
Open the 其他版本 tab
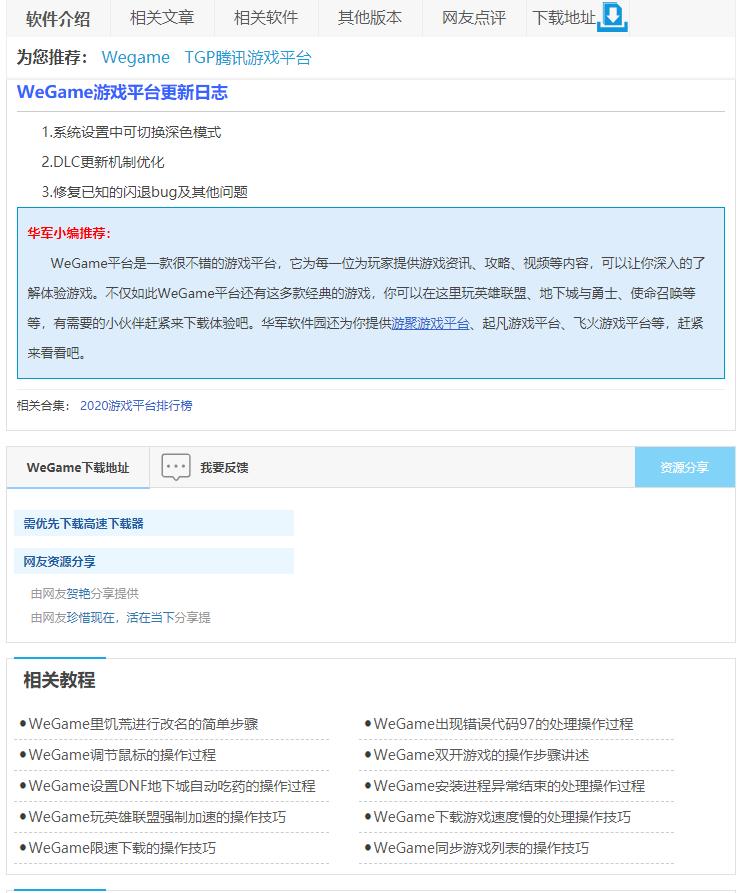(370, 18)
